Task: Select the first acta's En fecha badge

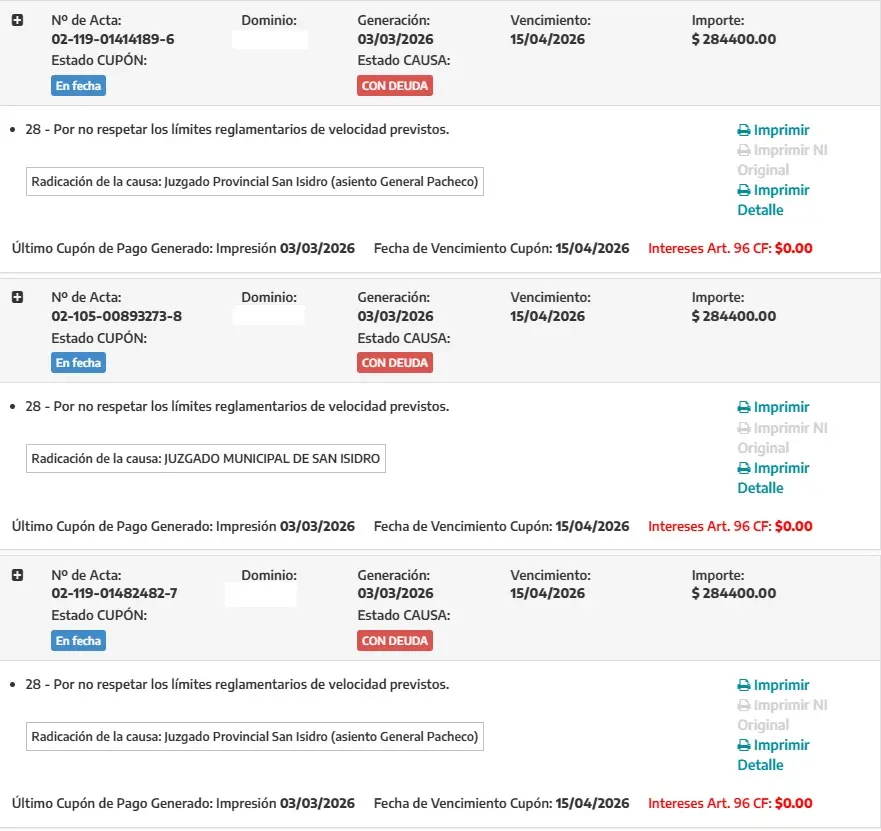Action: (78, 85)
